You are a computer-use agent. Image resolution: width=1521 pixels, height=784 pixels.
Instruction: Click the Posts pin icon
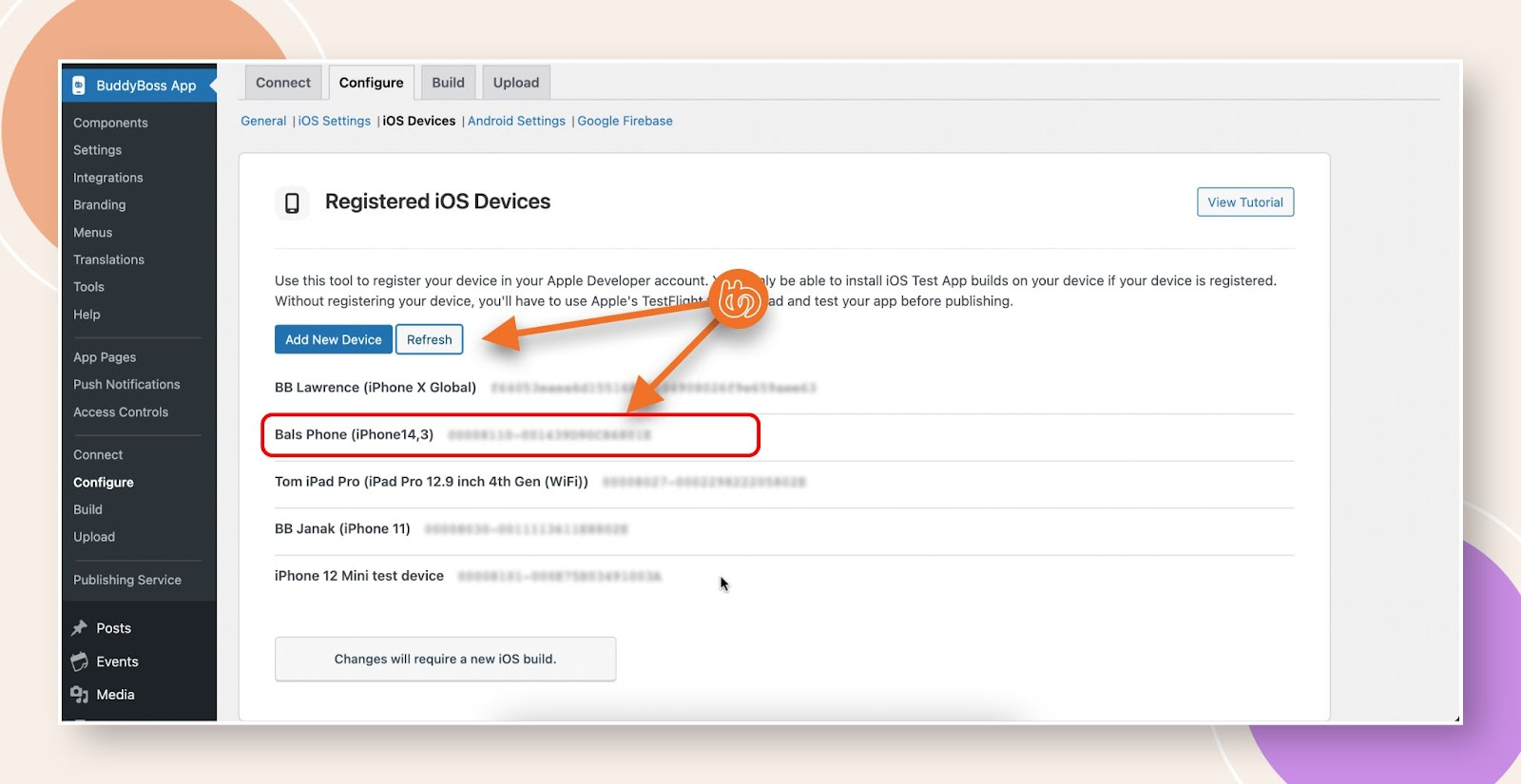[80, 628]
